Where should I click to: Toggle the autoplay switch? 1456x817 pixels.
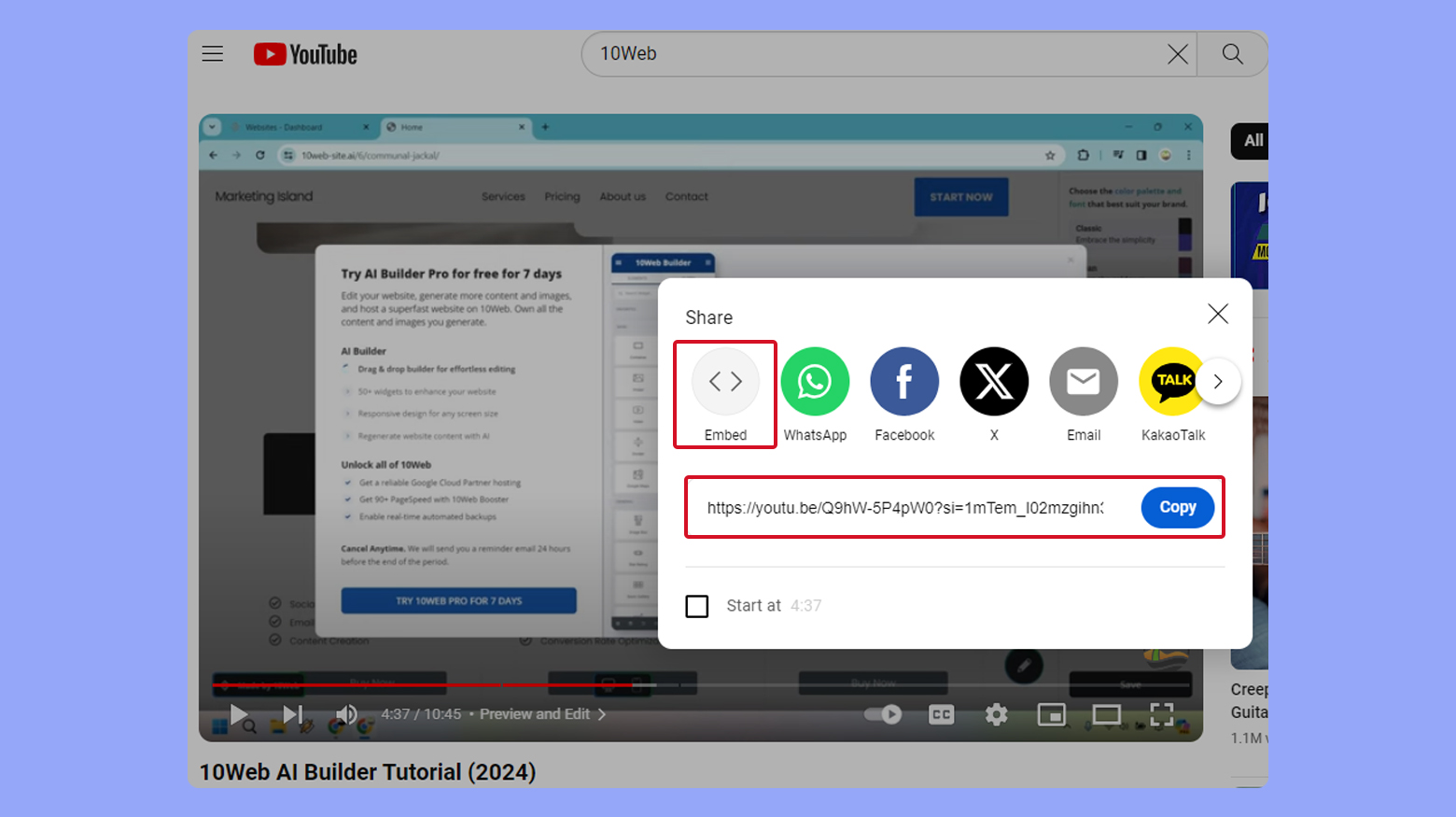tap(882, 714)
